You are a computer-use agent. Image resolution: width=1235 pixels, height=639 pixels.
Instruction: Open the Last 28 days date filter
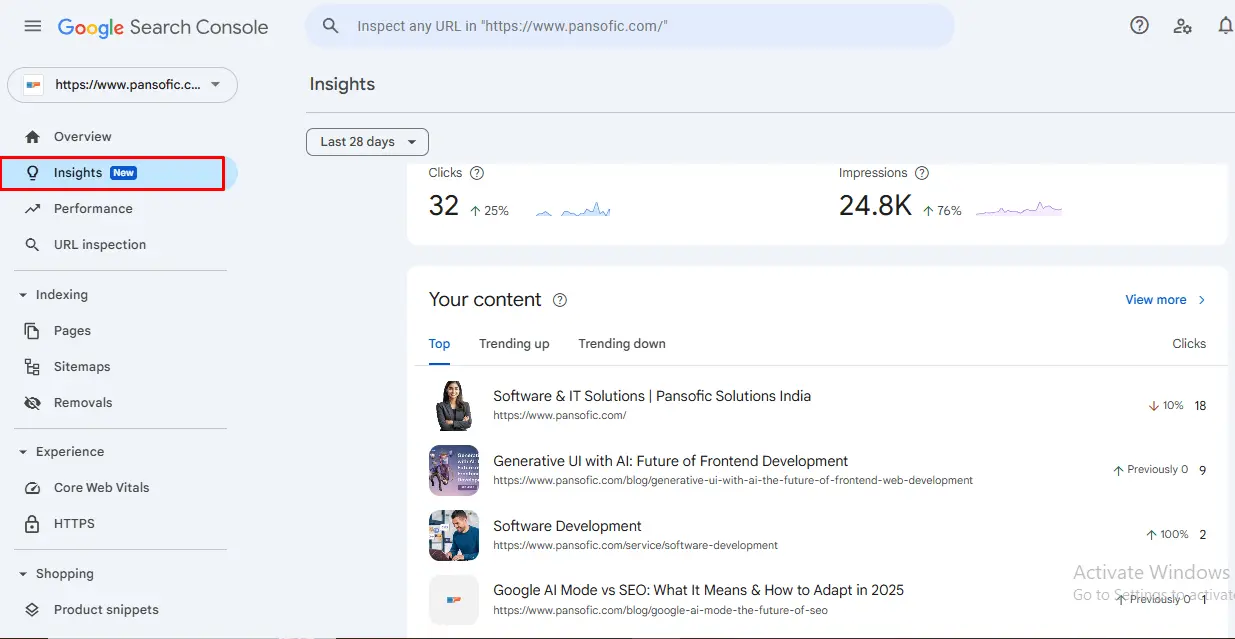point(367,142)
